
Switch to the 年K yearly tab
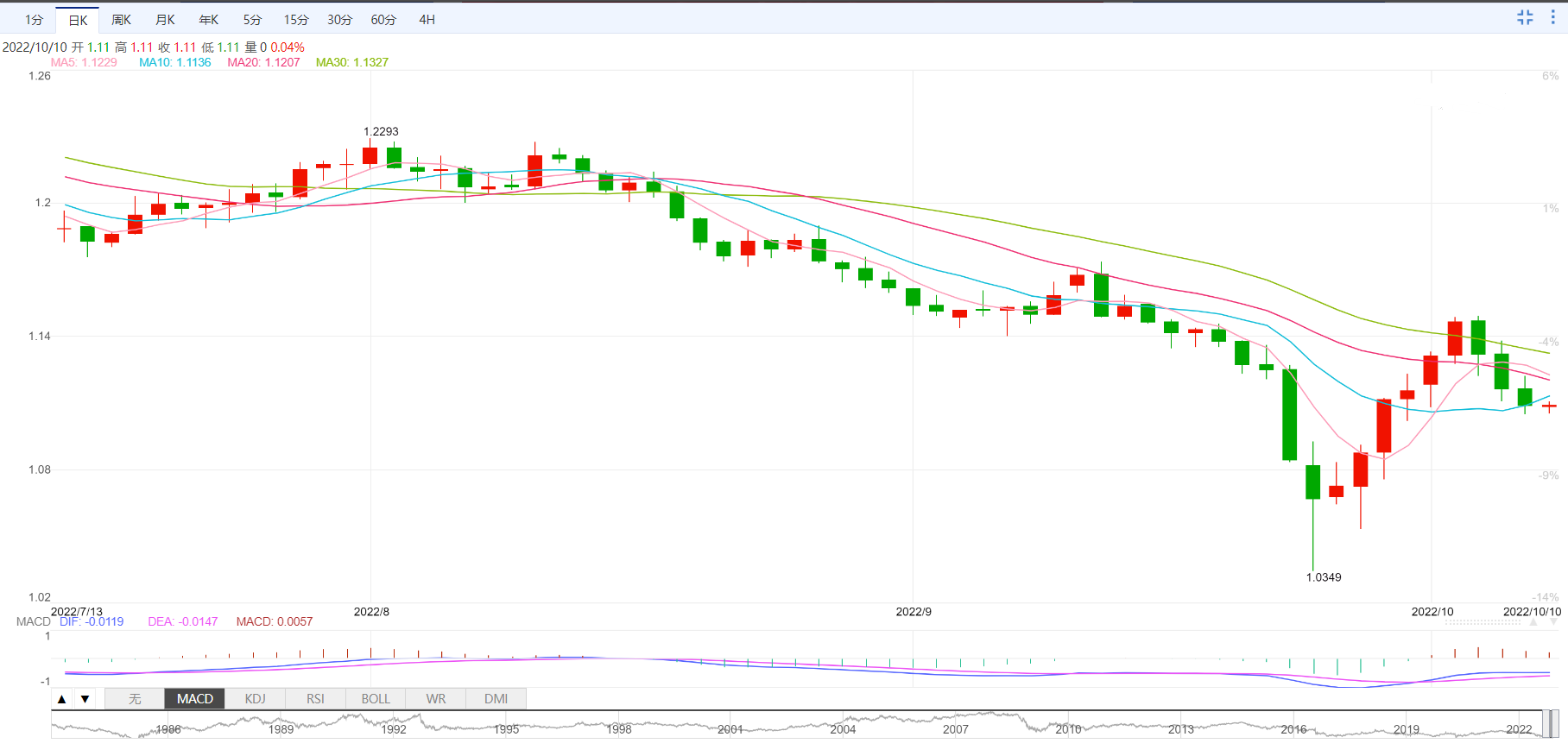pyautogui.click(x=209, y=20)
